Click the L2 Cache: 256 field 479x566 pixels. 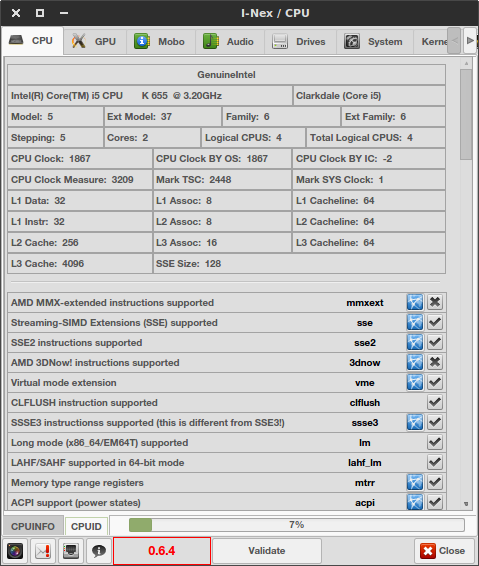(80, 243)
